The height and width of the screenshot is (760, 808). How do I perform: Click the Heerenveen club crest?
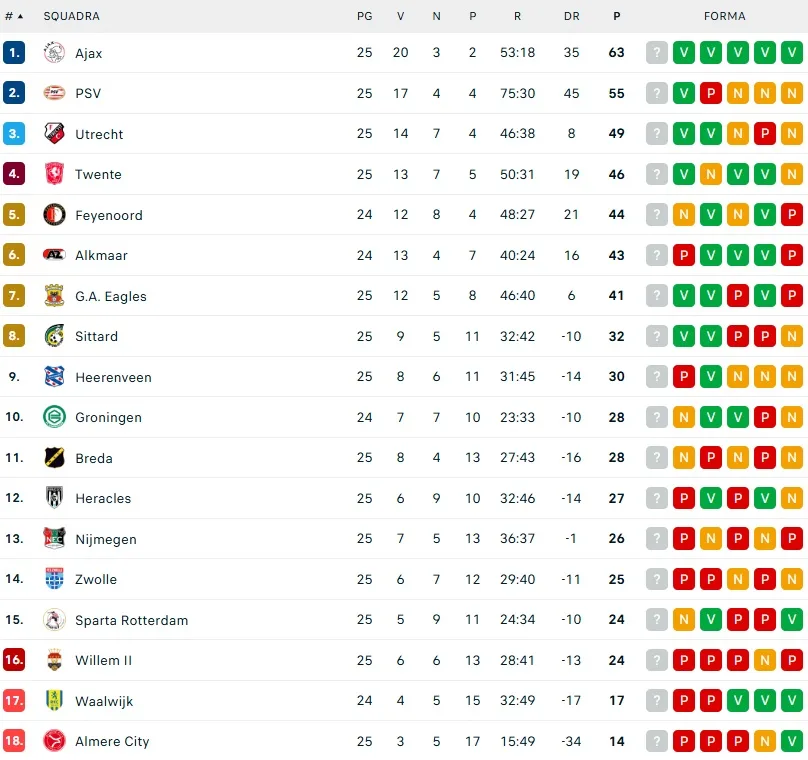point(54,377)
